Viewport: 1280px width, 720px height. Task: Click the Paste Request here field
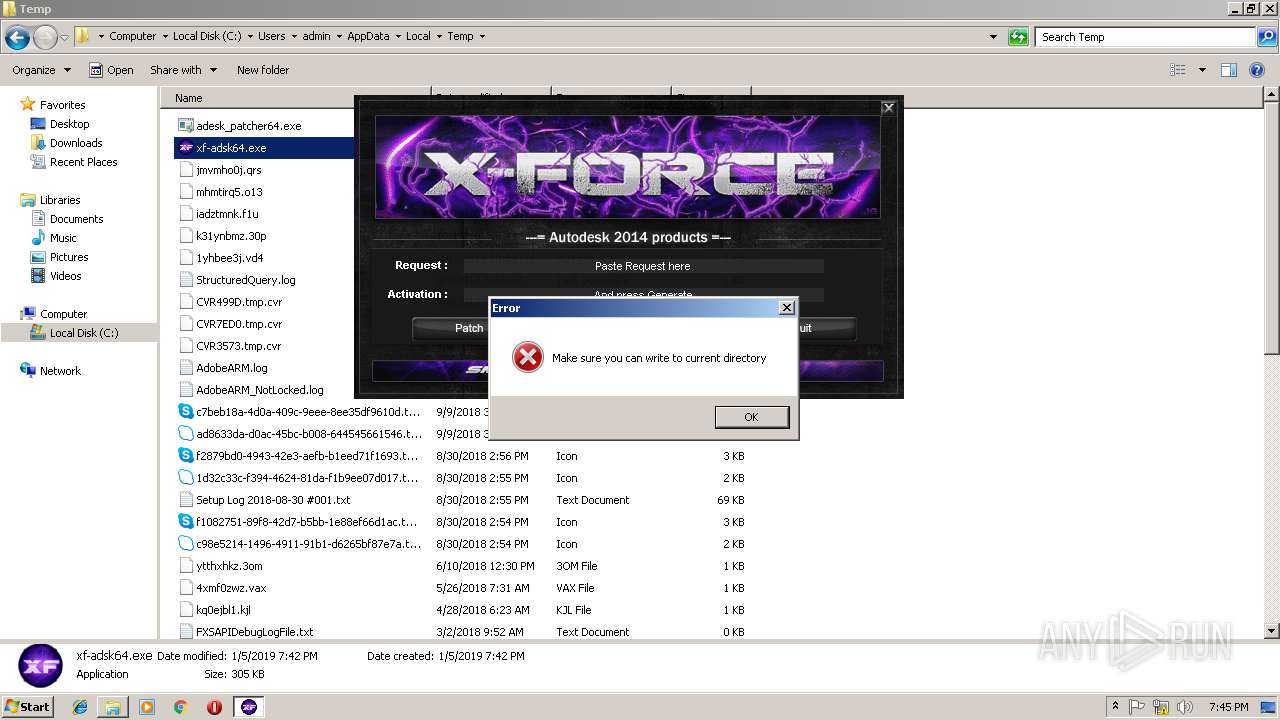tap(643, 266)
